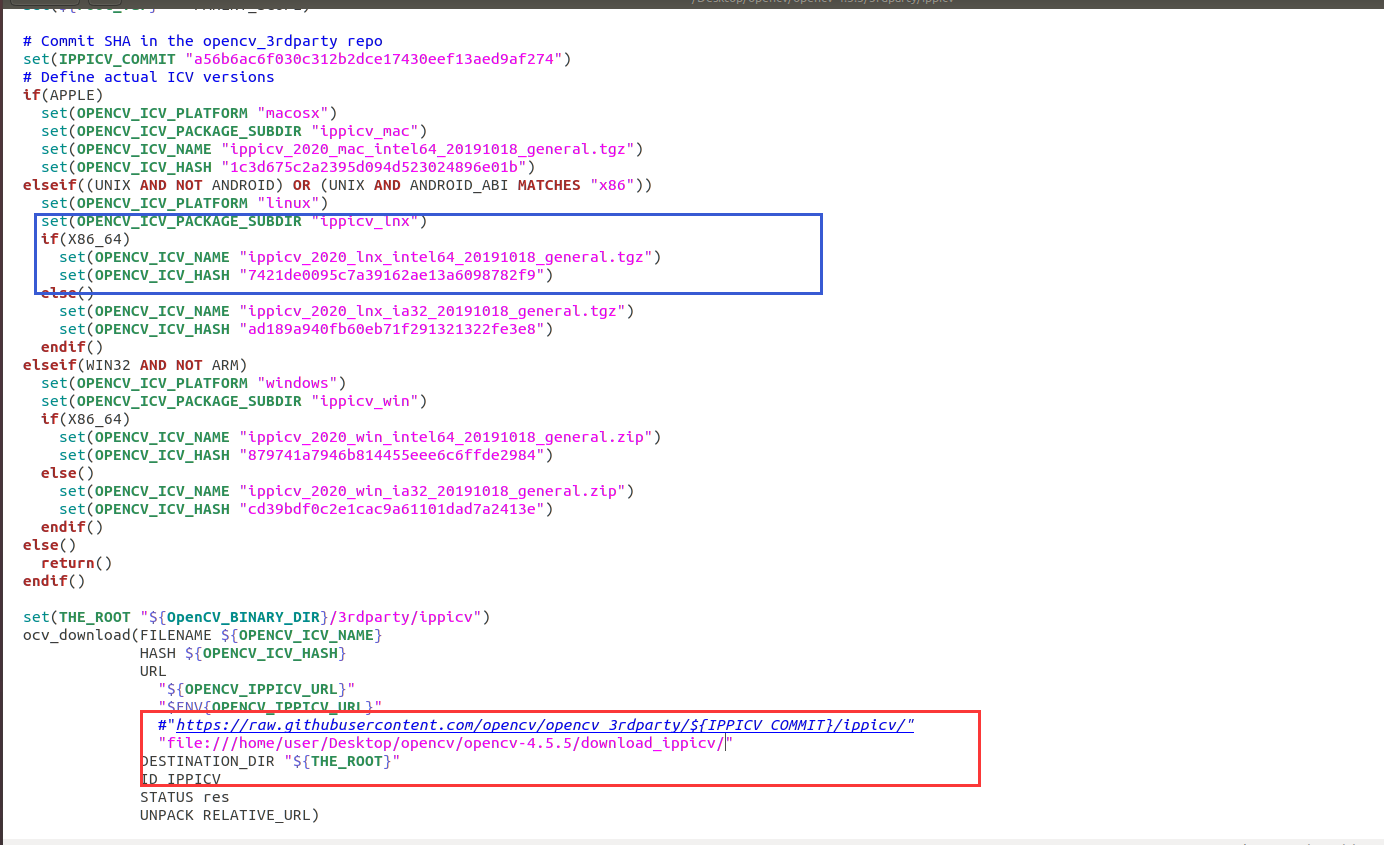
Task: Click the ID IPPICV line
Action: pos(180,779)
